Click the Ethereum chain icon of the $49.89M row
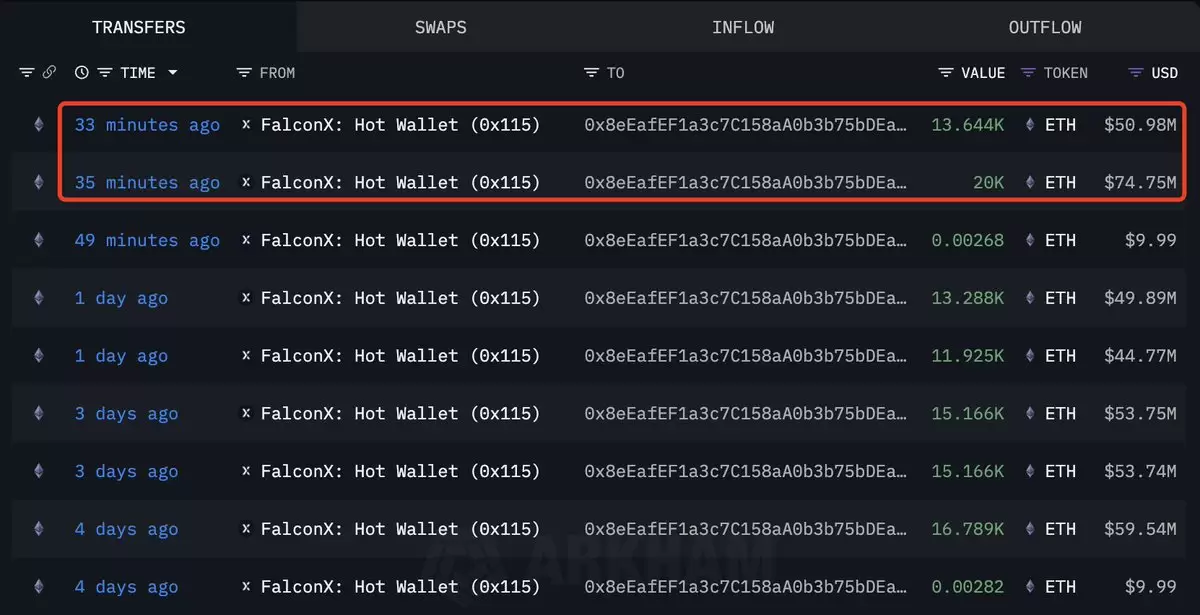Image resolution: width=1200 pixels, height=615 pixels. click(x=39, y=298)
